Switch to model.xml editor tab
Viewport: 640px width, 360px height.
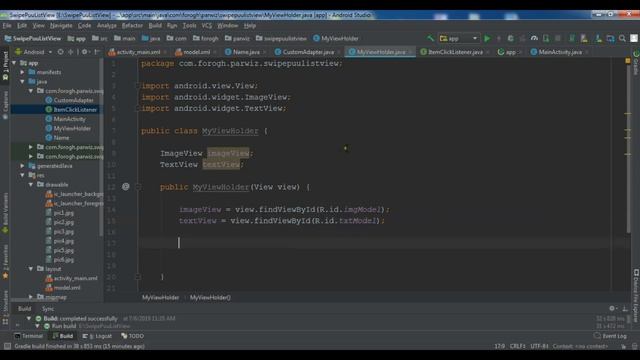[195, 52]
